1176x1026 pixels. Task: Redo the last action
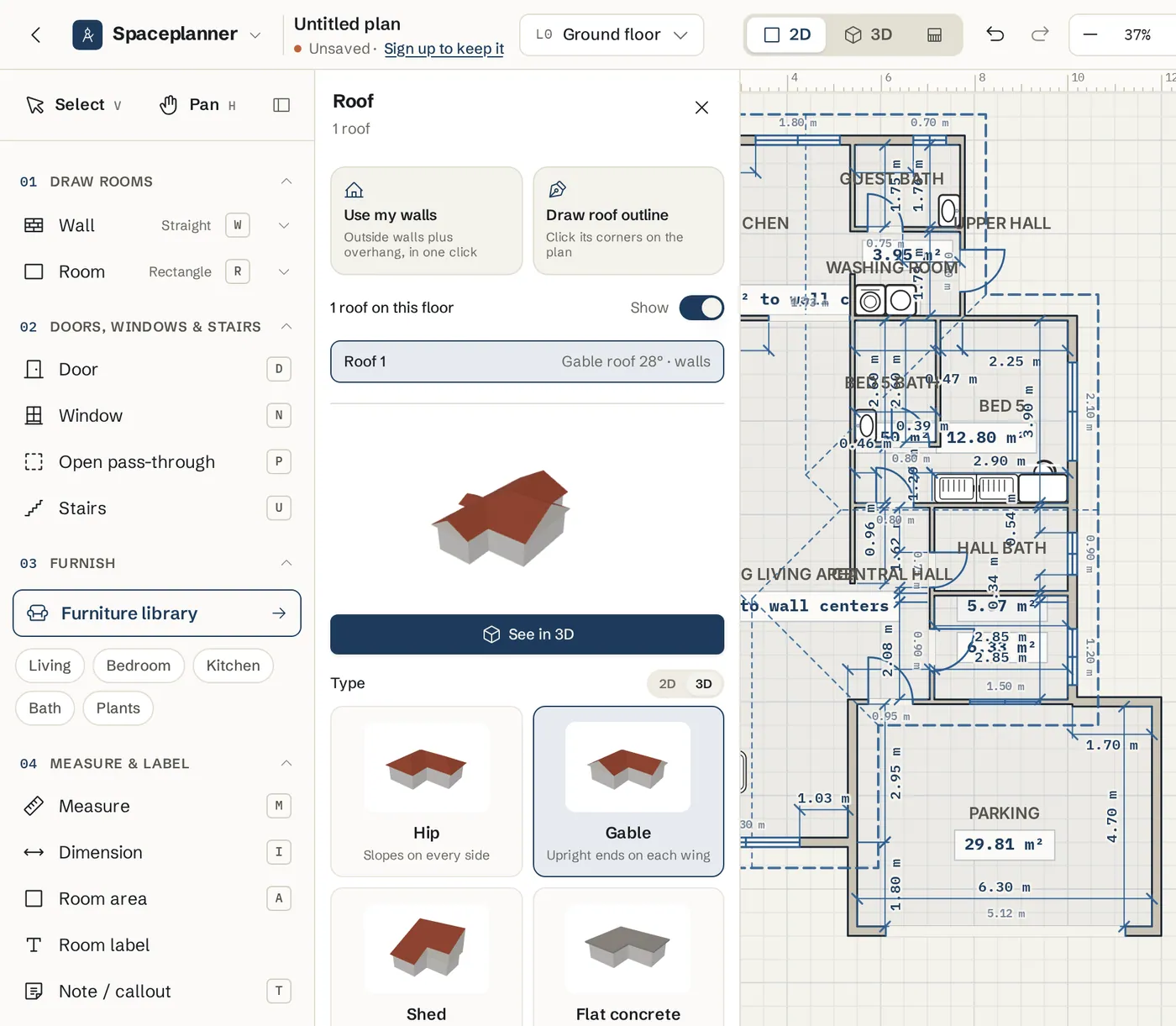tap(1040, 34)
